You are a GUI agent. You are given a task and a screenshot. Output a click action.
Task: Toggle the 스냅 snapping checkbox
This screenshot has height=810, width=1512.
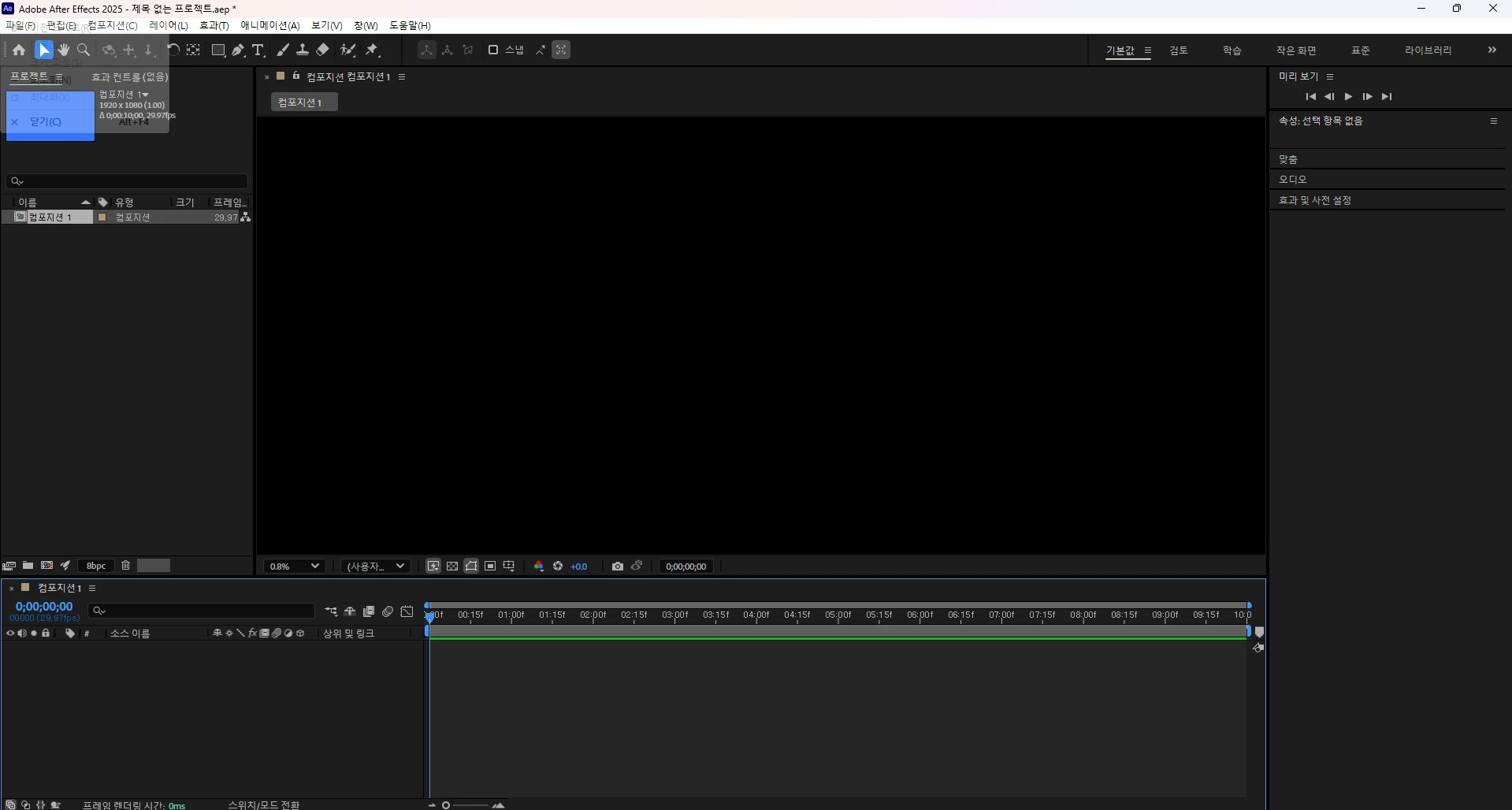(493, 50)
